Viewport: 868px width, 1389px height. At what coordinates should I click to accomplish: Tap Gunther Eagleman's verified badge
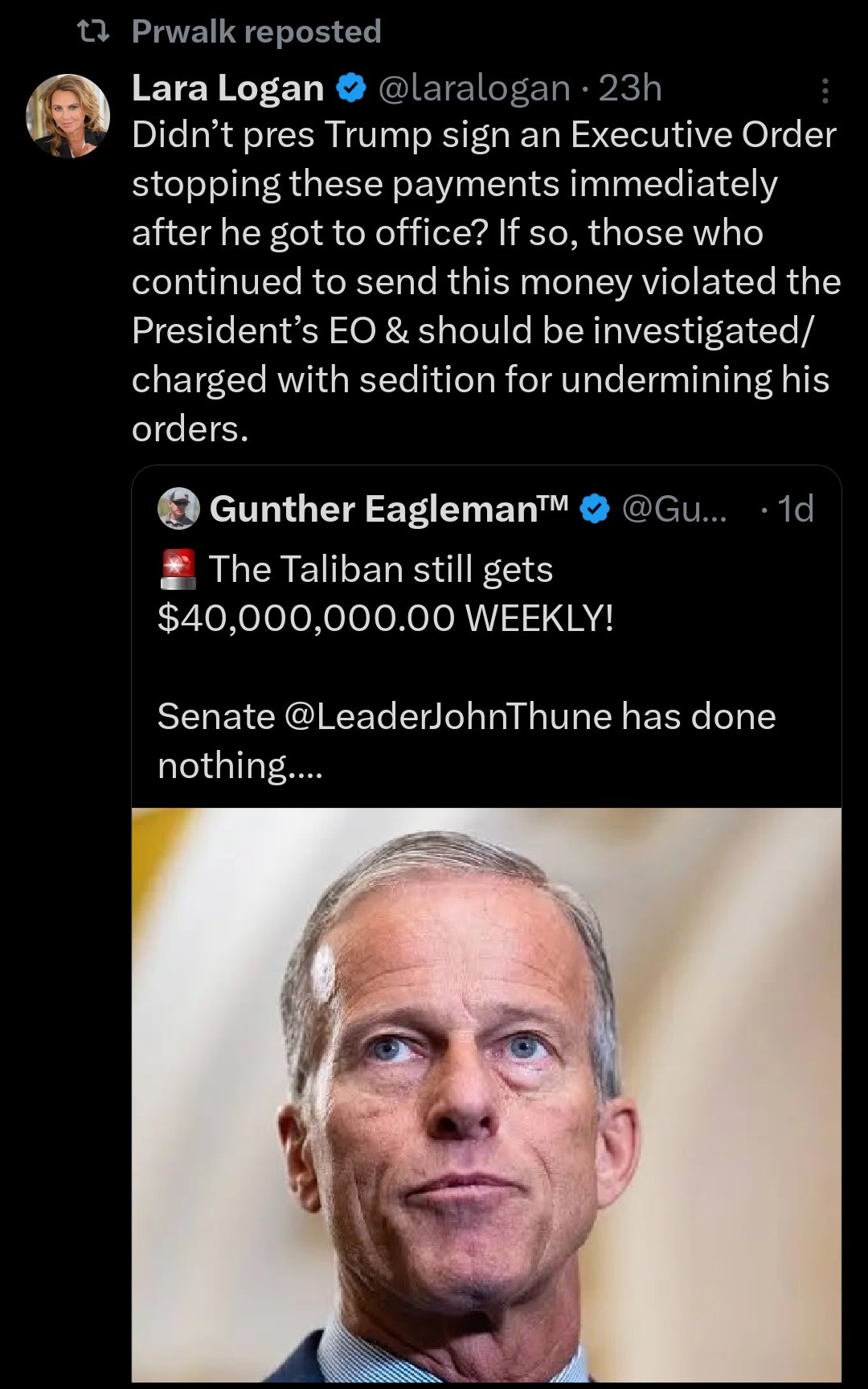(x=594, y=509)
